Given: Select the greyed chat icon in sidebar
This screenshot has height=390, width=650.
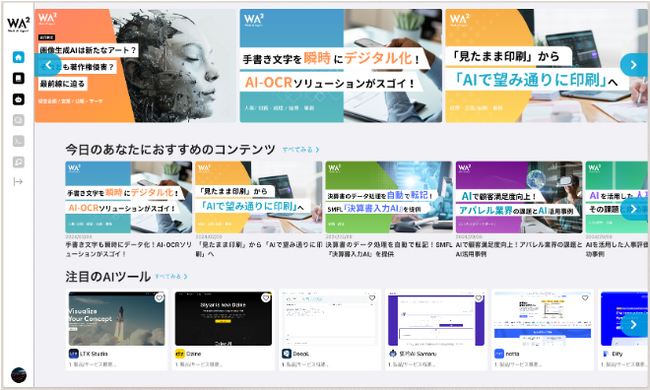Looking at the screenshot, I should 18,162.
